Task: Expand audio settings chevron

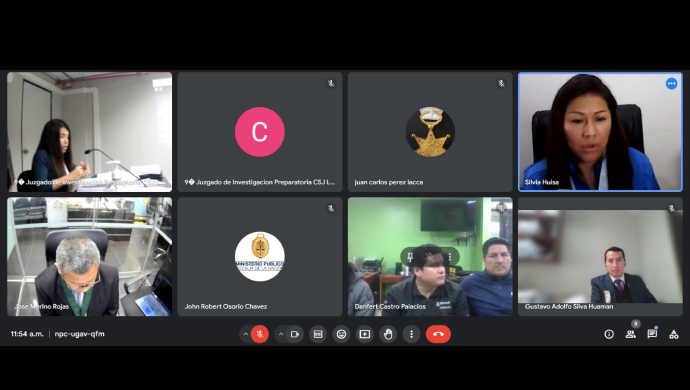Action: pos(246,334)
